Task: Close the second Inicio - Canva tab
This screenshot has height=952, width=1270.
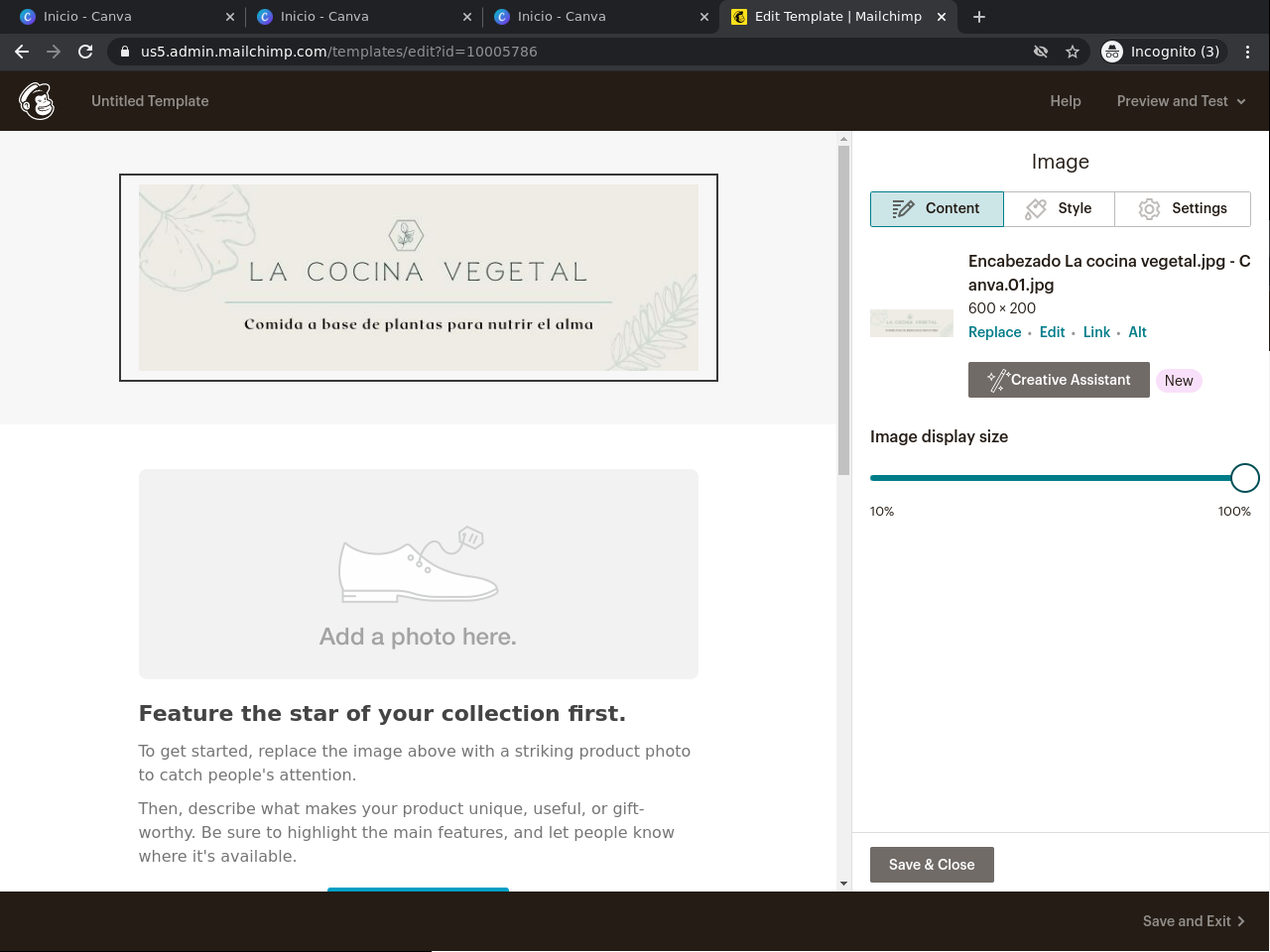Action: pos(467,17)
